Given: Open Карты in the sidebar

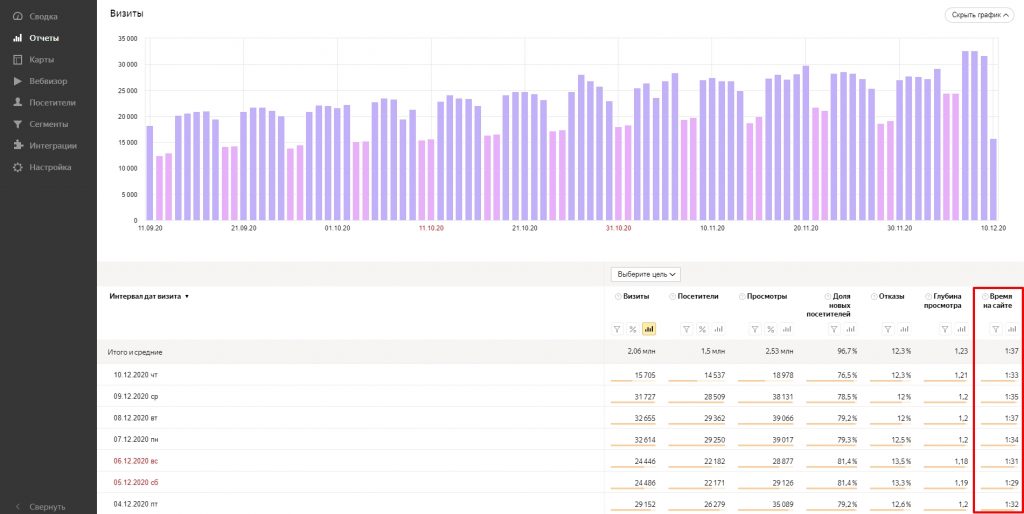Looking at the screenshot, I should 41,60.
